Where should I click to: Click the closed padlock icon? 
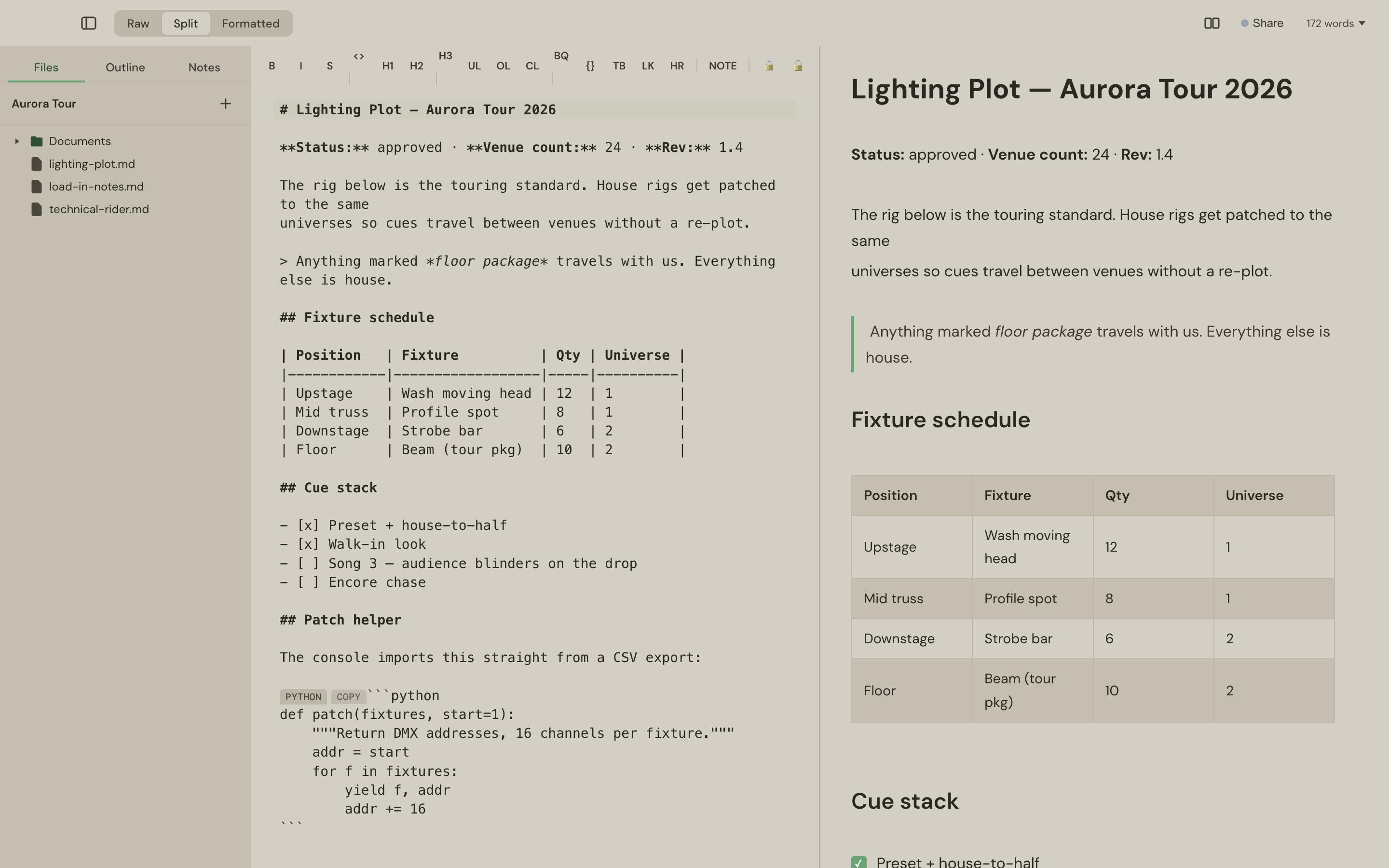pyautogui.click(x=769, y=66)
